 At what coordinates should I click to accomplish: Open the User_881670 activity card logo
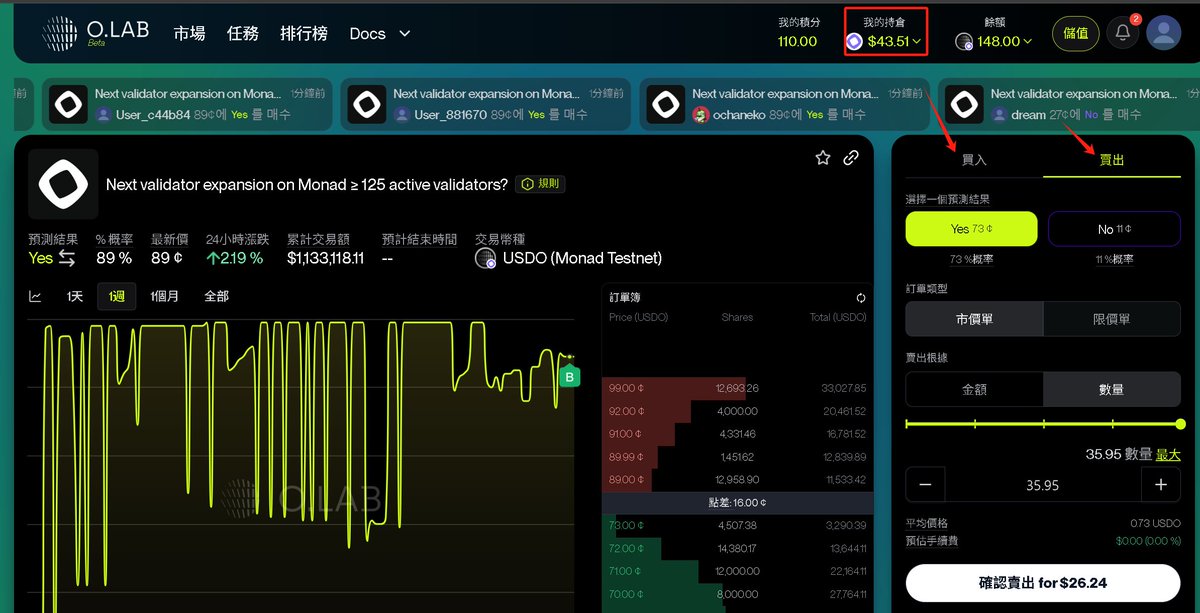pos(368,104)
